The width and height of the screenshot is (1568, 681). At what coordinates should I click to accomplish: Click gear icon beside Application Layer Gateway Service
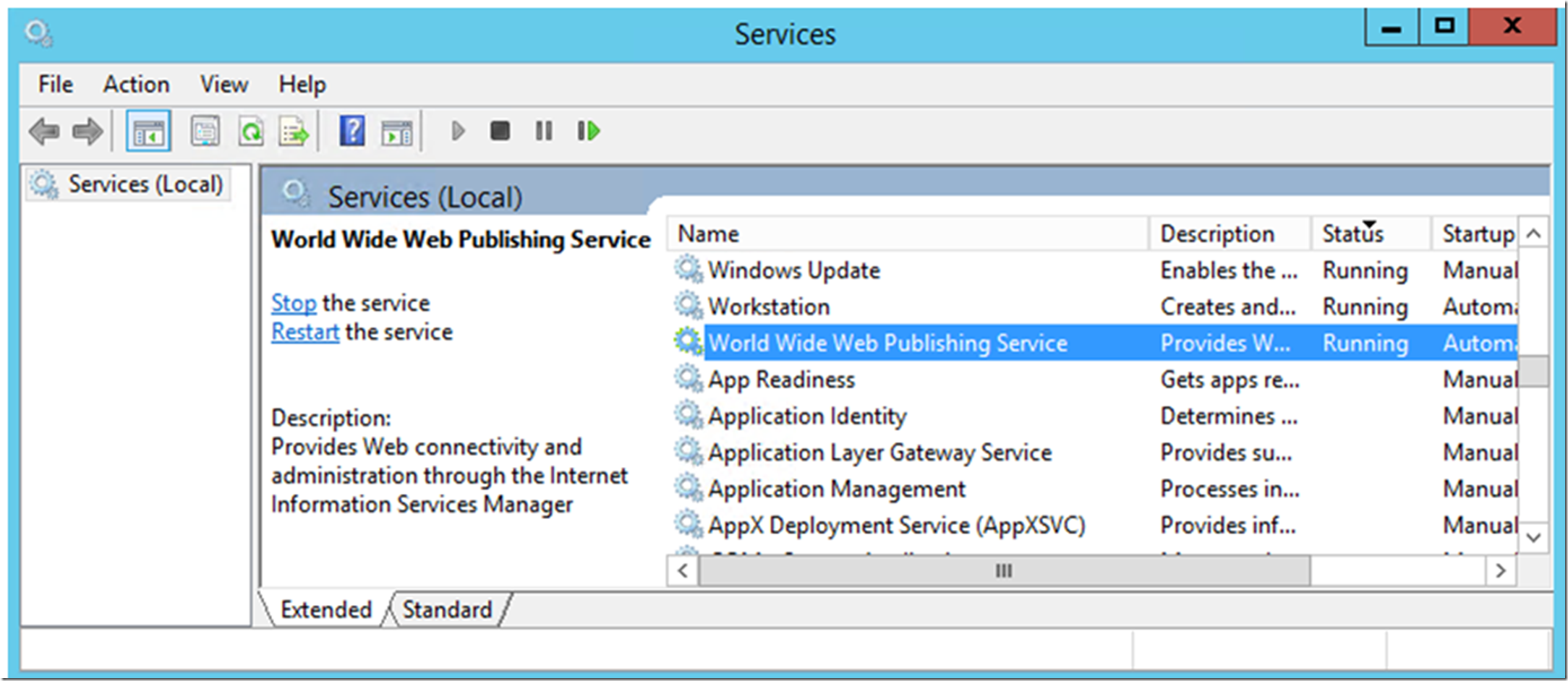click(689, 452)
